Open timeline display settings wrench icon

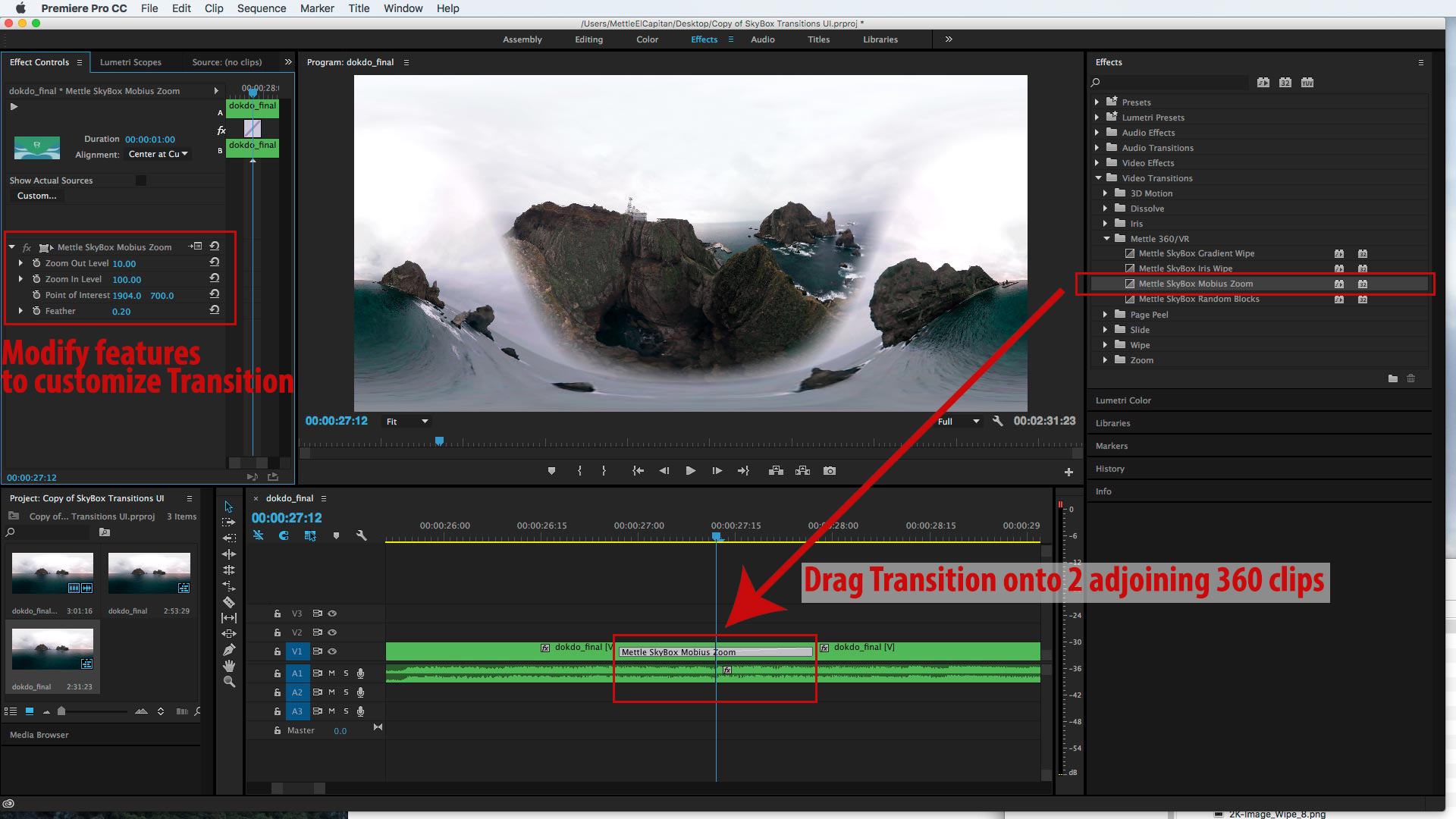(362, 535)
